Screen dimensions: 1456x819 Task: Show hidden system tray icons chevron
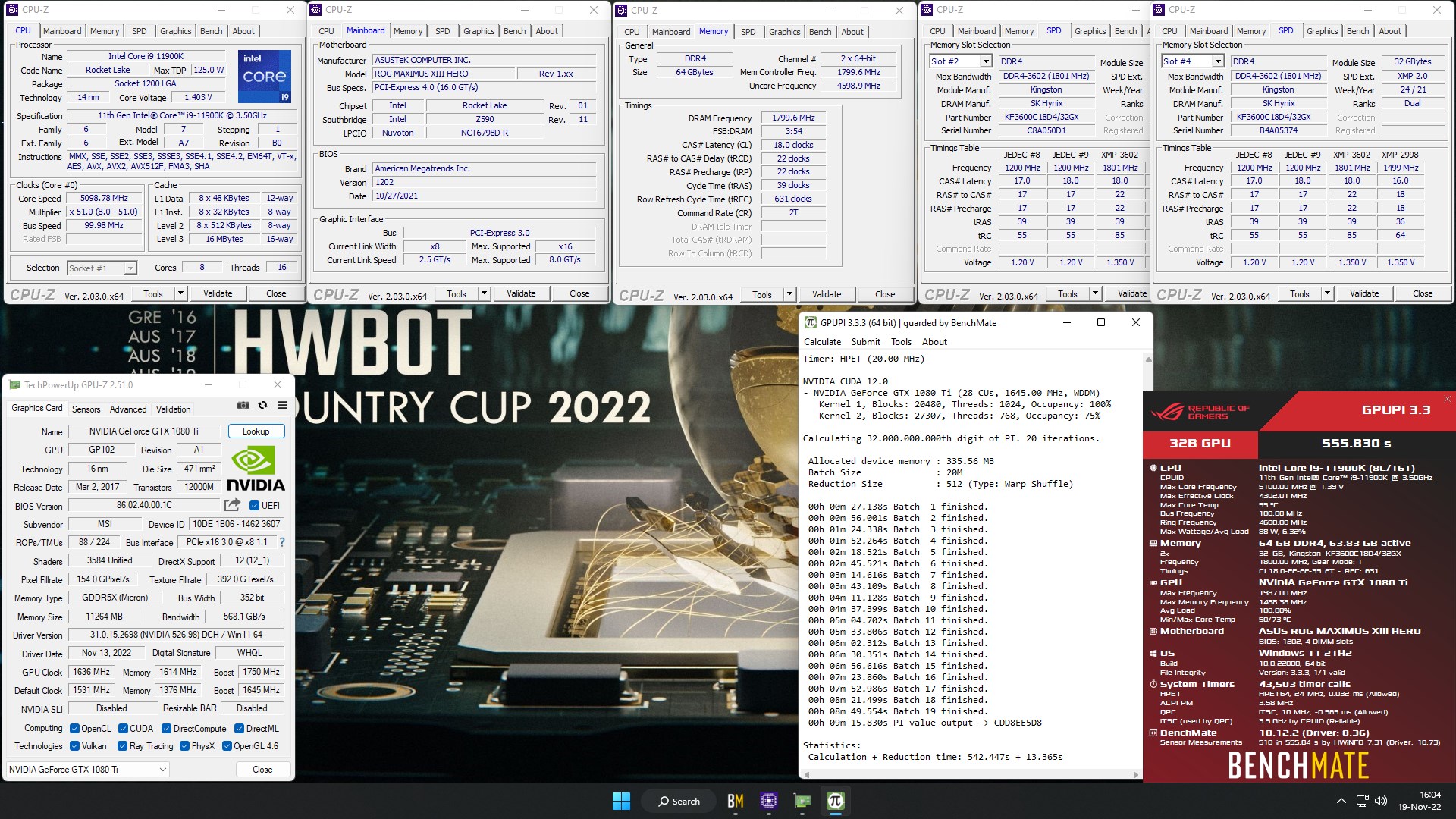point(1341,801)
